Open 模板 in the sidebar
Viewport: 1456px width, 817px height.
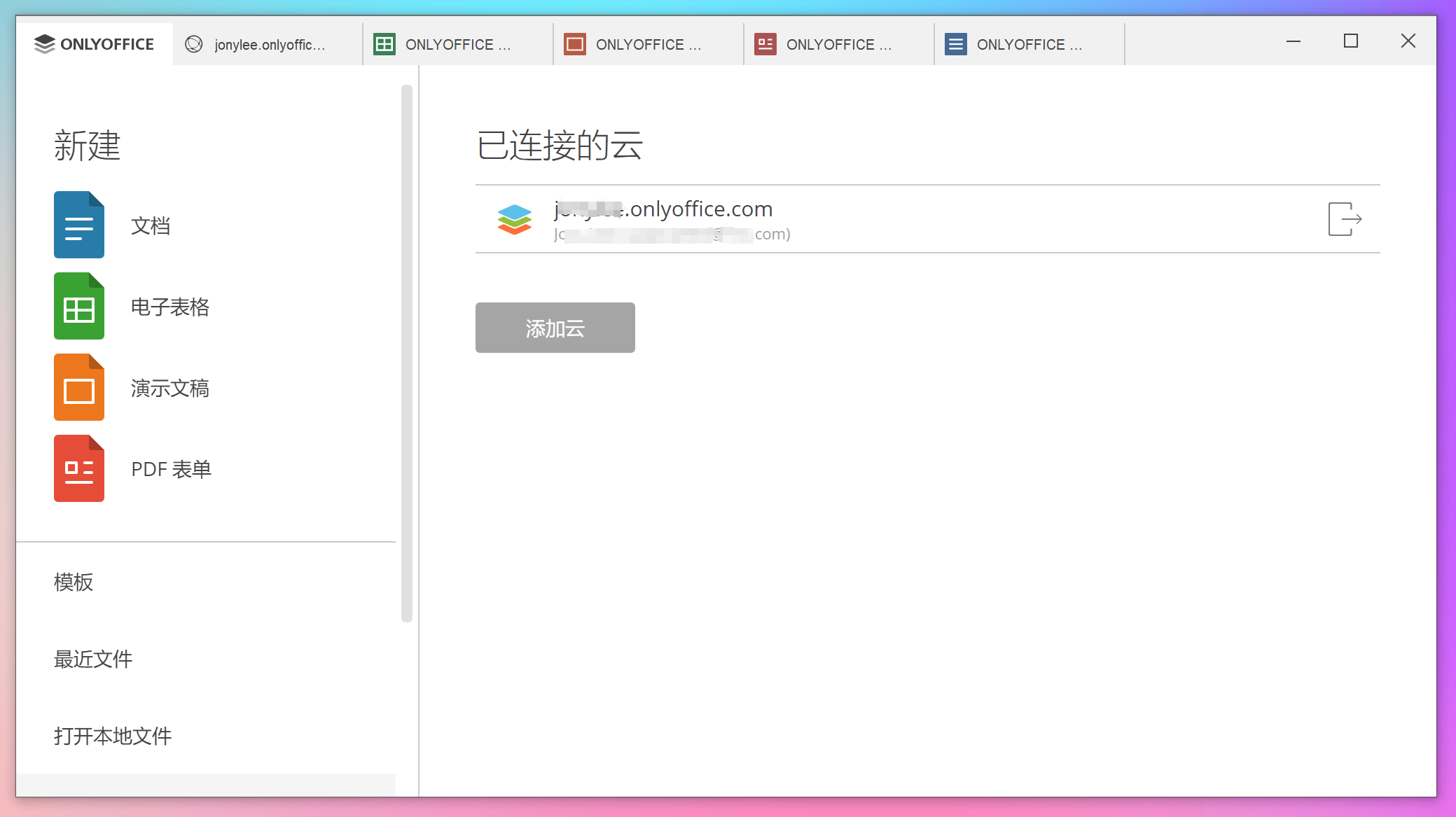point(74,582)
